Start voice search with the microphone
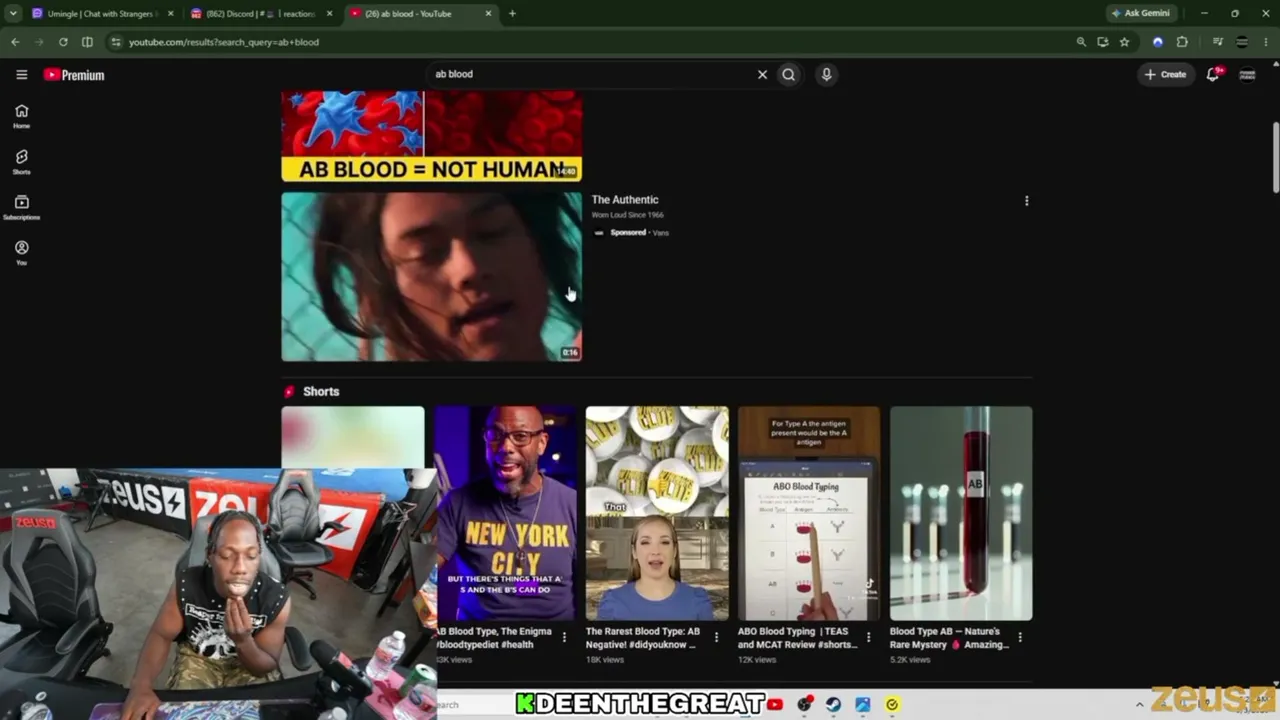 coord(826,74)
